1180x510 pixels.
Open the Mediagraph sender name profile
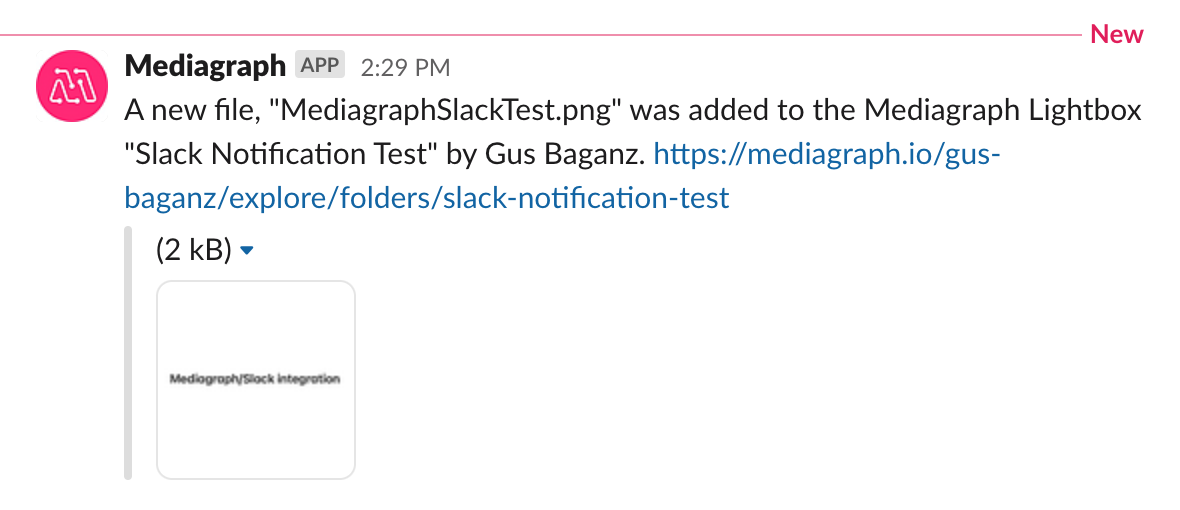[205, 67]
